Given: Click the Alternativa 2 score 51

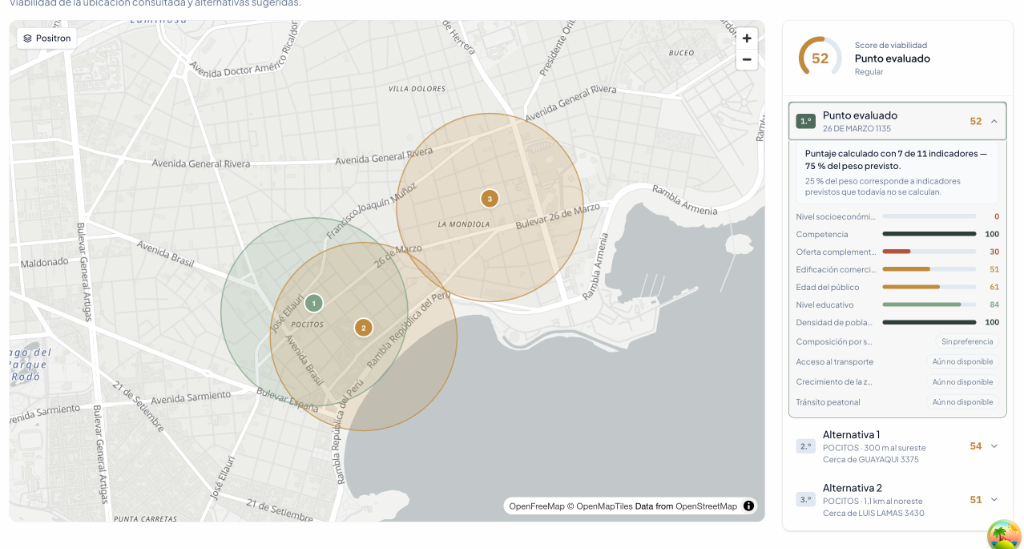Looking at the screenshot, I should [976, 500].
